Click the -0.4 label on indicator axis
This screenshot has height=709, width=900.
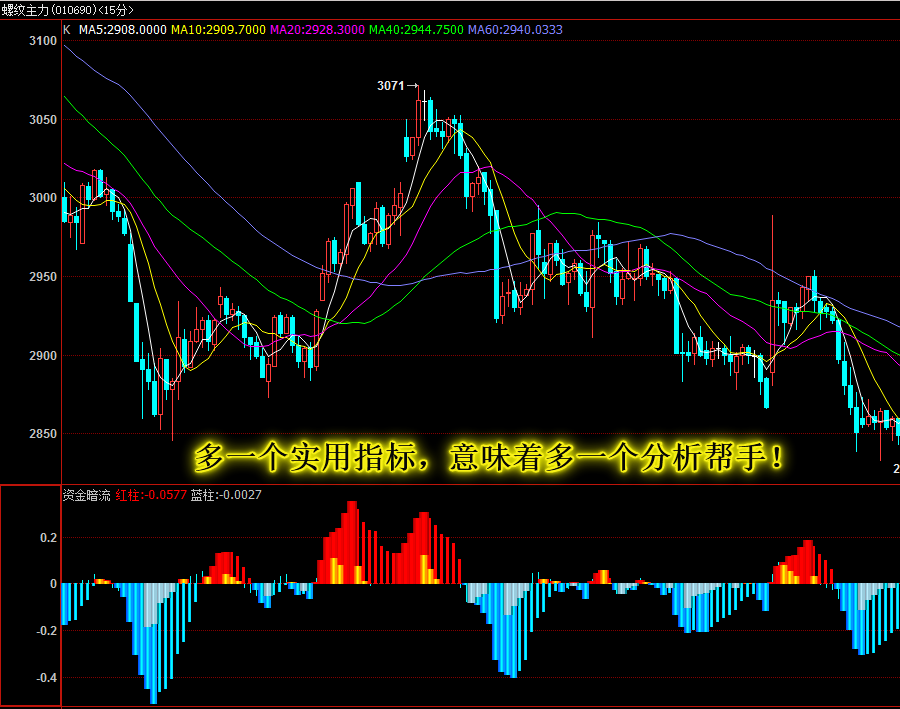47,678
